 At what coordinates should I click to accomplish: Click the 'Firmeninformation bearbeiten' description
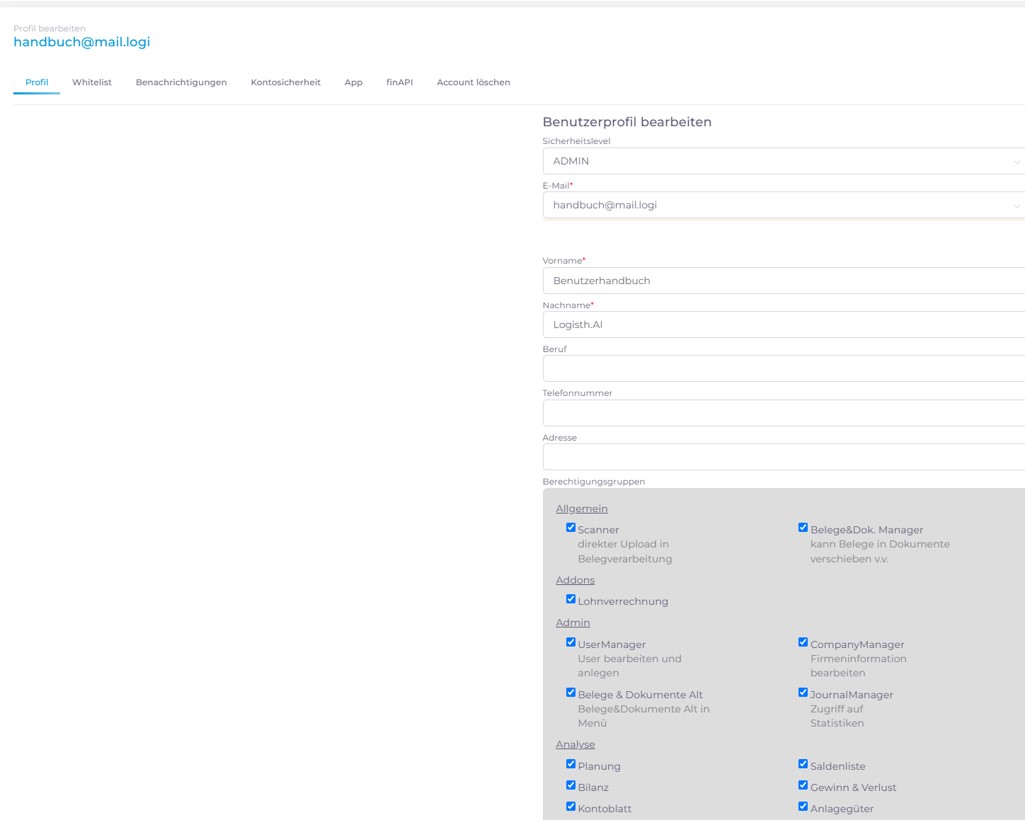click(x=858, y=666)
